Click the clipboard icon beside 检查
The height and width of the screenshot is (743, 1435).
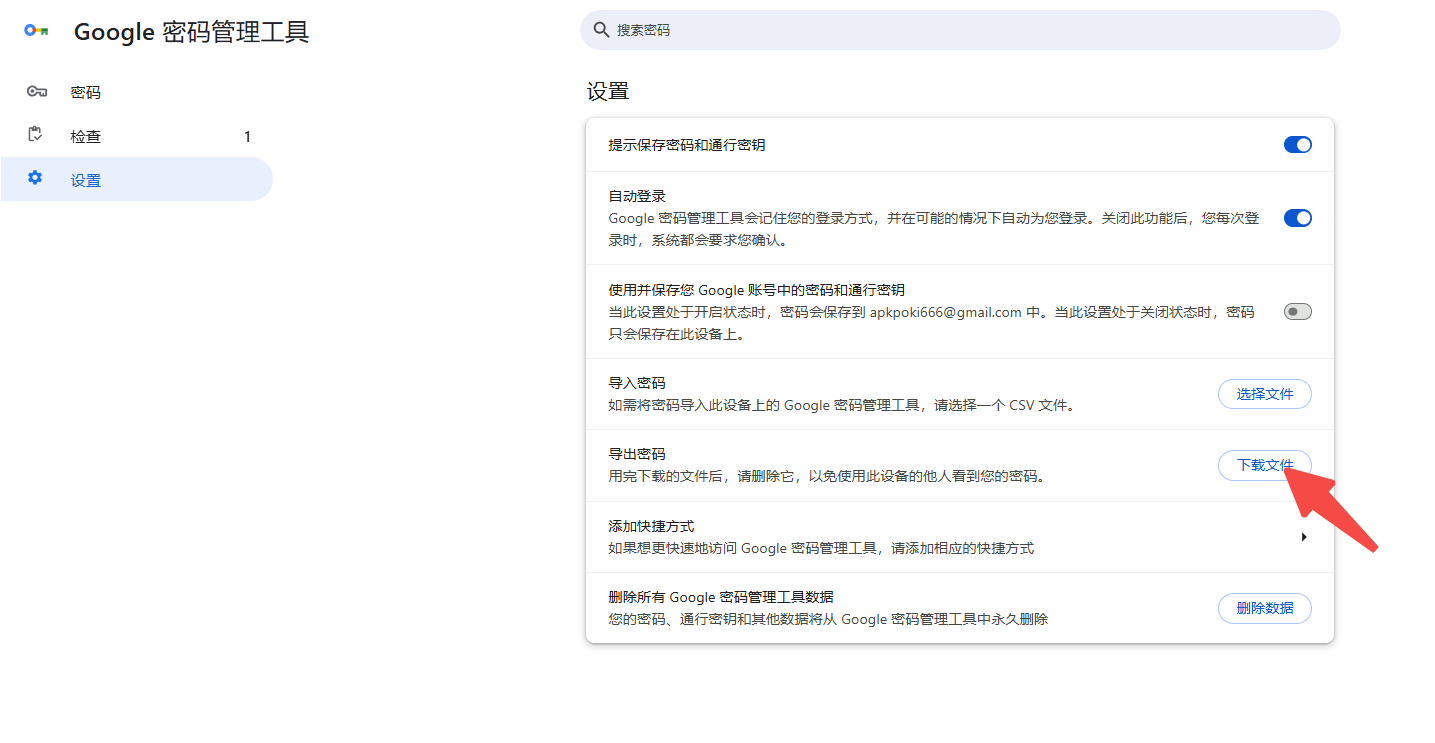[36, 135]
